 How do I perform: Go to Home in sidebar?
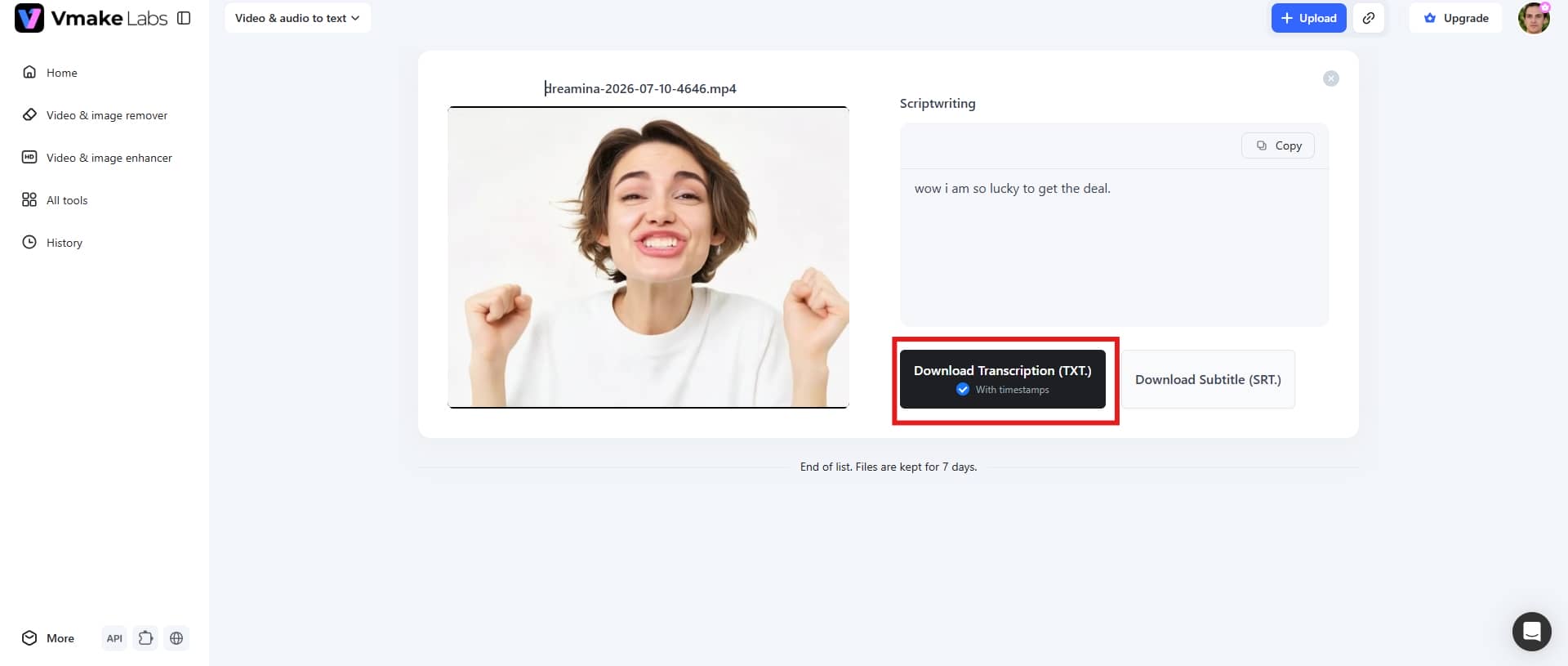(50, 73)
